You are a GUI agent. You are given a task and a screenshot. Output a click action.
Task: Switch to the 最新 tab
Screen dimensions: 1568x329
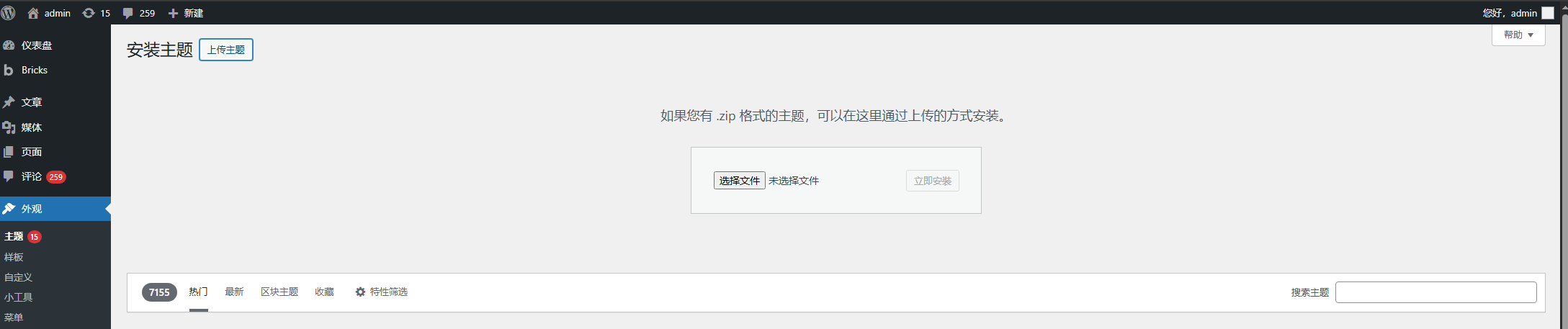234,292
